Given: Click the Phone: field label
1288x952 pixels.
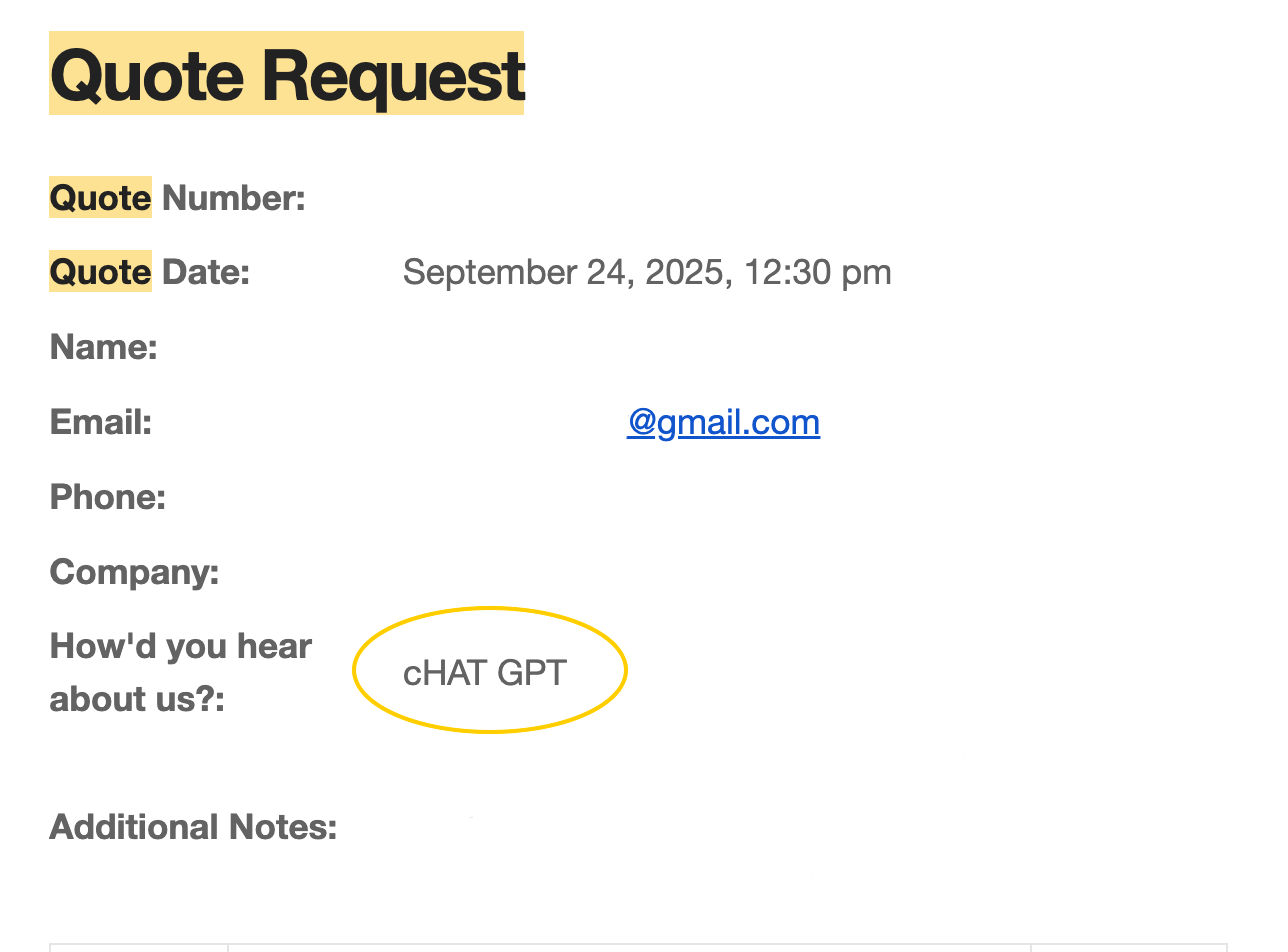Looking at the screenshot, I should (x=108, y=497).
